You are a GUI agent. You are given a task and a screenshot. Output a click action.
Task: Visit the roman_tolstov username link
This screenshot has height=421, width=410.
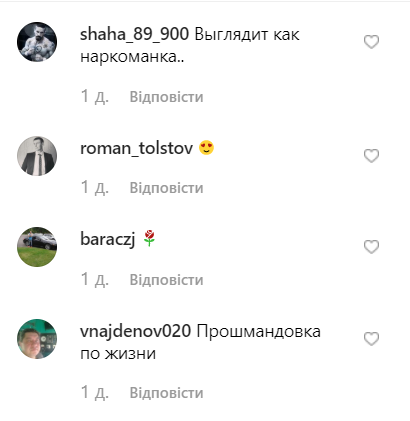tap(137, 148)
